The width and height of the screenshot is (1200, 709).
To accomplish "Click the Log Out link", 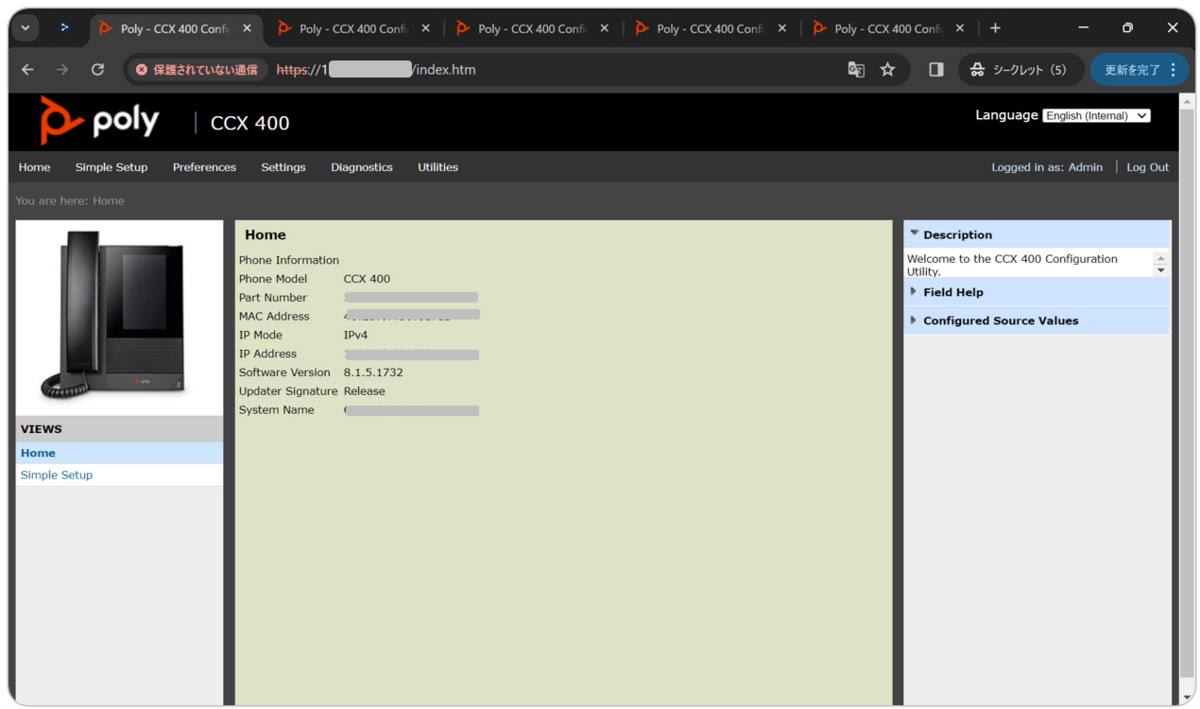I will point(1147,167).
